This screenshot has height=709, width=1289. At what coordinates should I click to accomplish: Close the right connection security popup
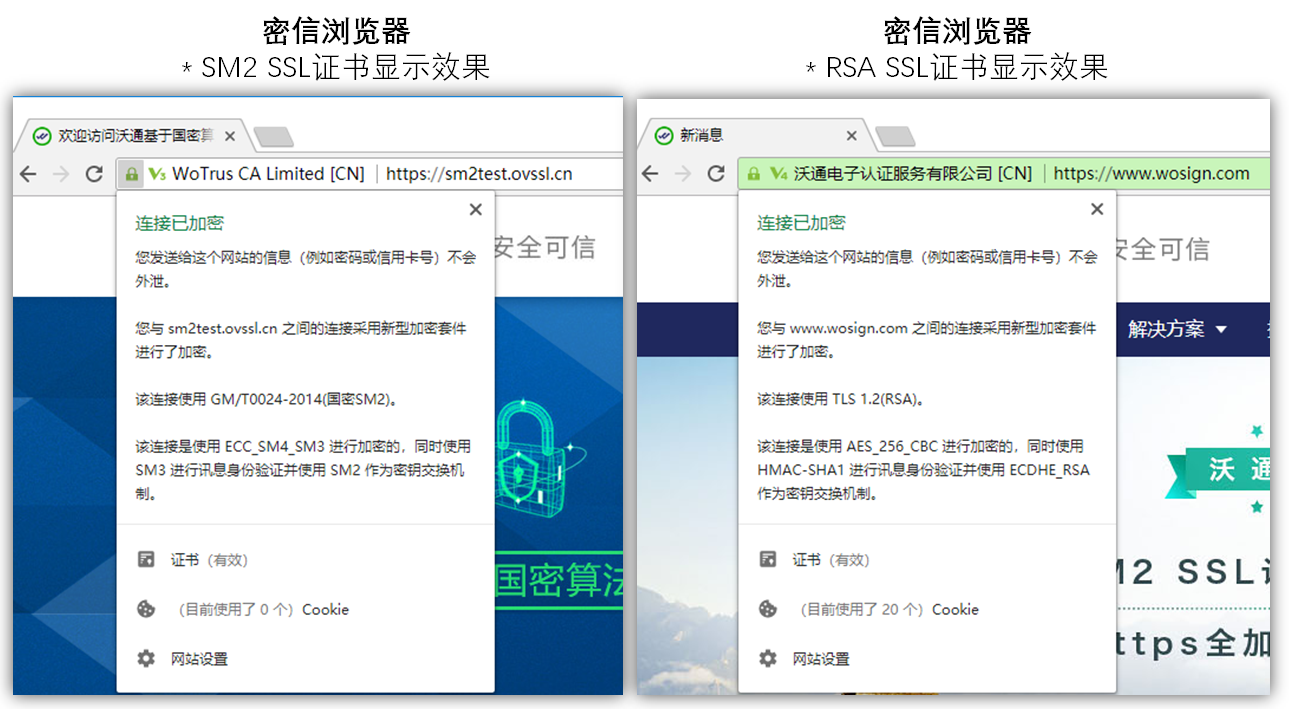tap(1097, 209)
